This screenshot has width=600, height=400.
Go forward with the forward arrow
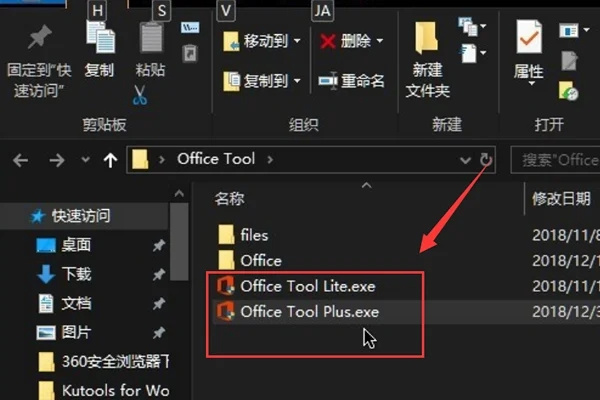(57, 160)
